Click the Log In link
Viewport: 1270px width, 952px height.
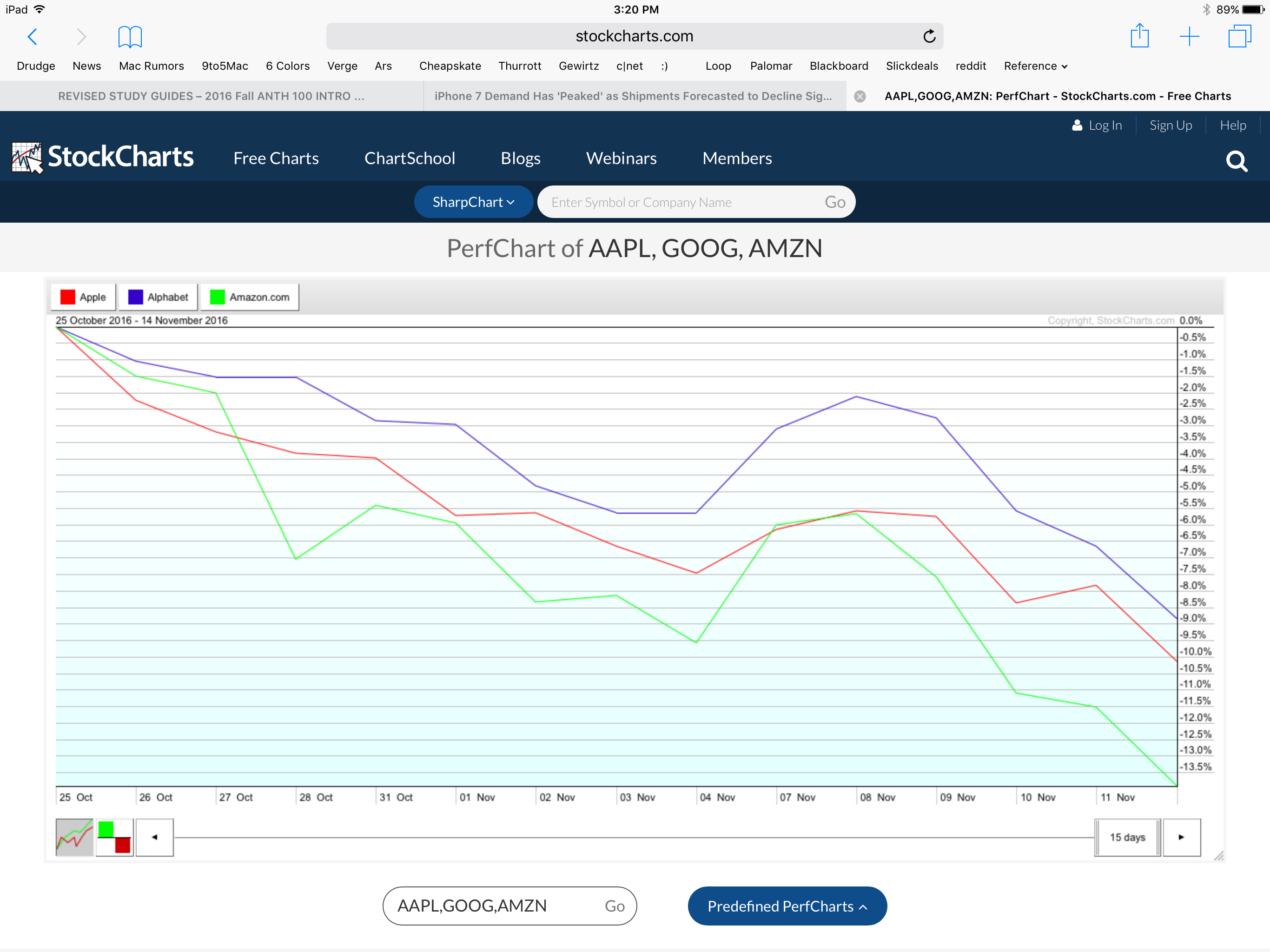[1097, 125]
